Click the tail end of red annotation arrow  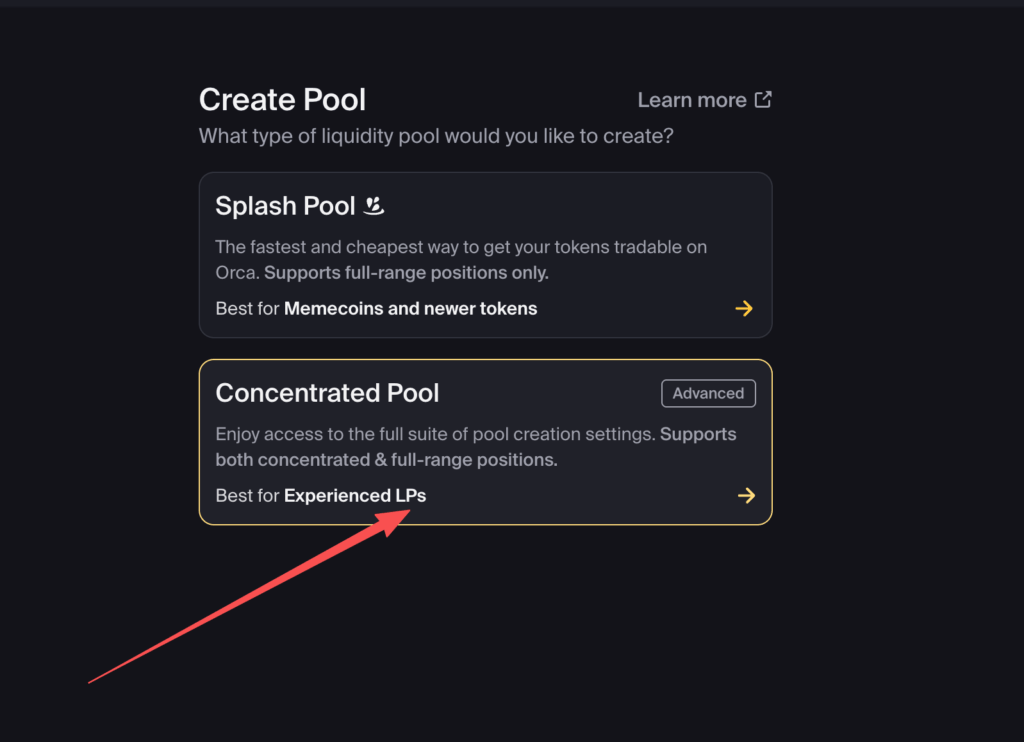point(92,682)
